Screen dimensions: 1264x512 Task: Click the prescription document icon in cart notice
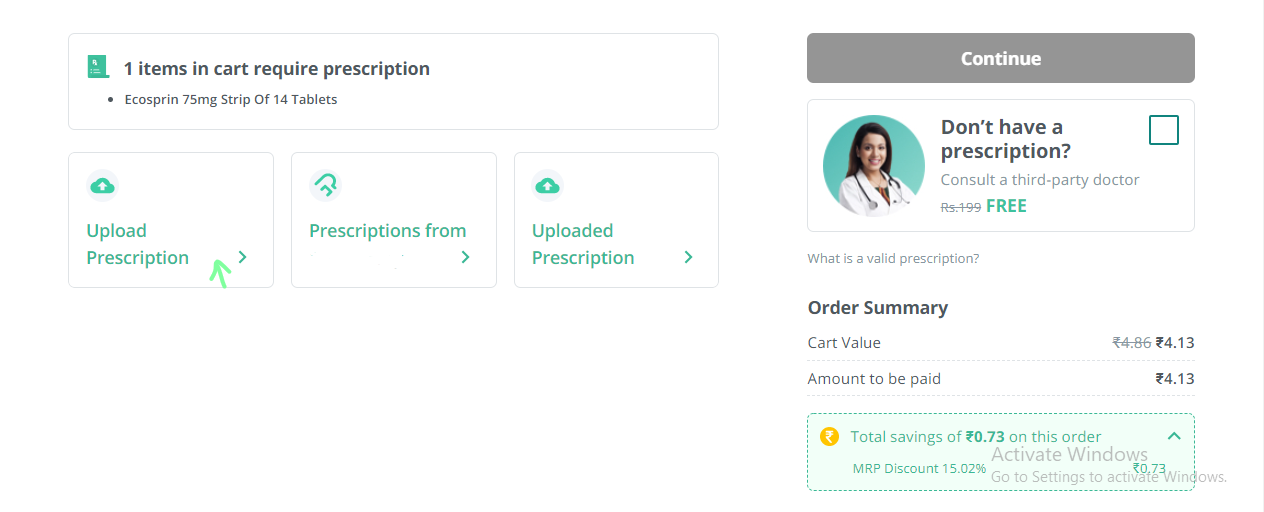pyautogui.click(x=96, y=67)
